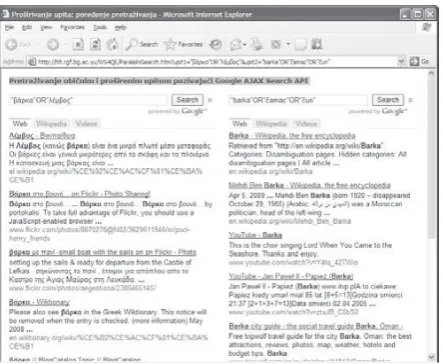This screenshot has height=364, width=443.
Task: Open the Βάρκα - Wiktionary result link
Action: click(x=39, y=302)
